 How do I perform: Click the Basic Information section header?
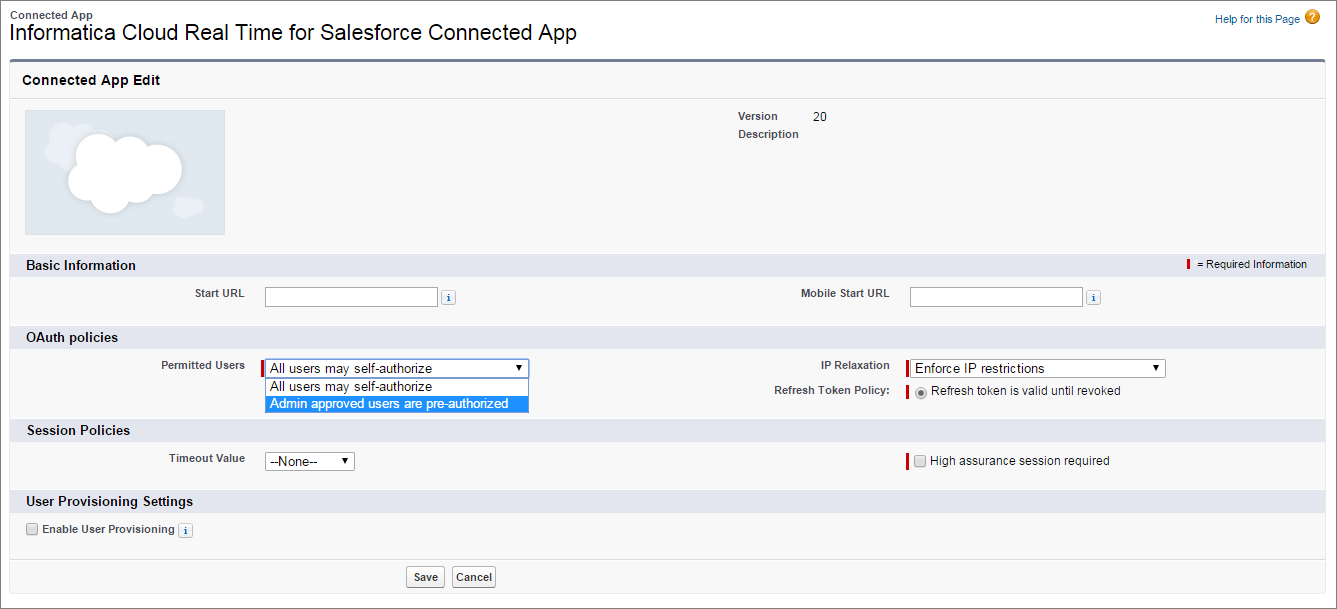[81, 265]
